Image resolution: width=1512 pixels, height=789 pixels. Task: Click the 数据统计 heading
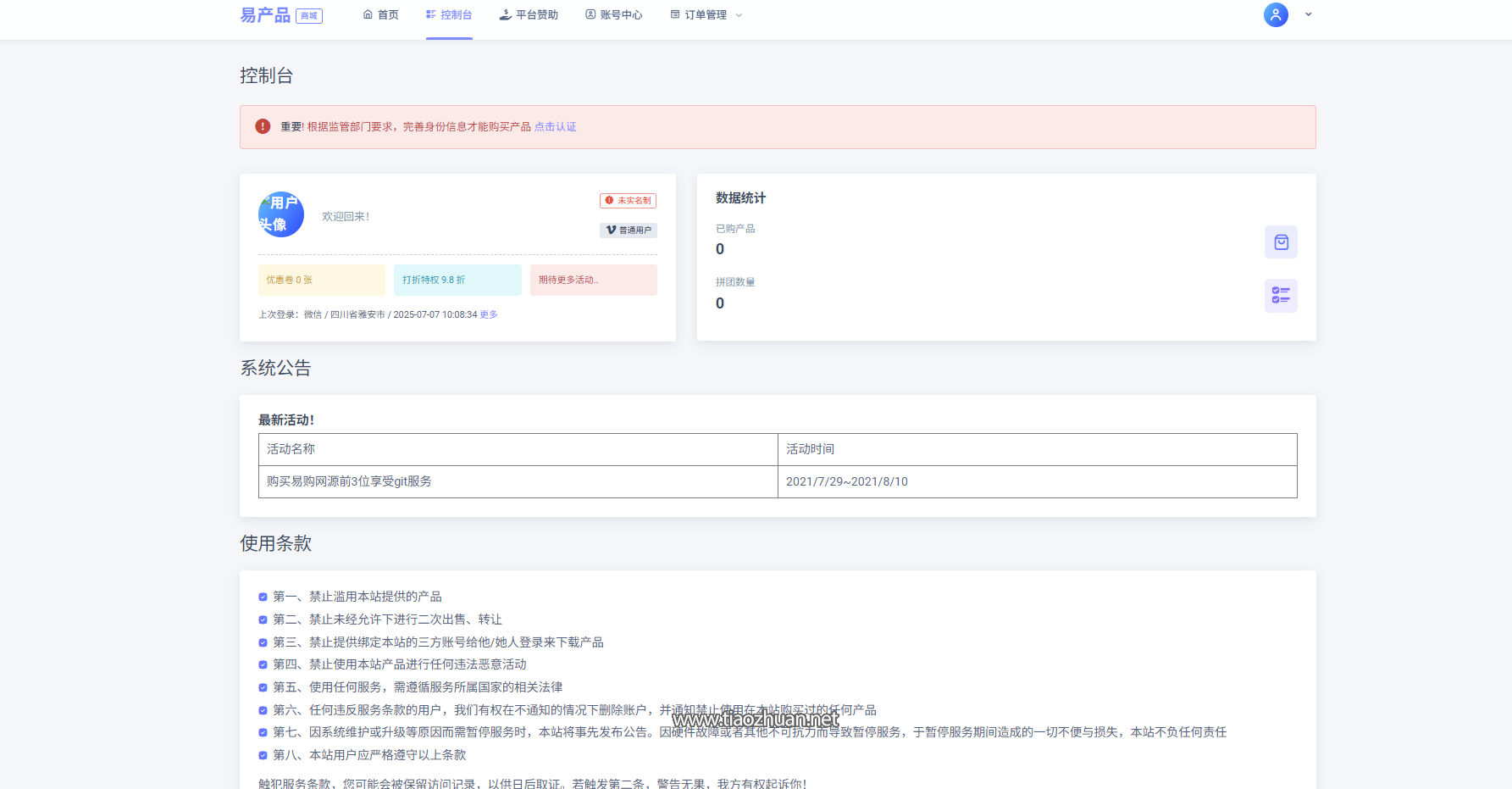(740, 197)
